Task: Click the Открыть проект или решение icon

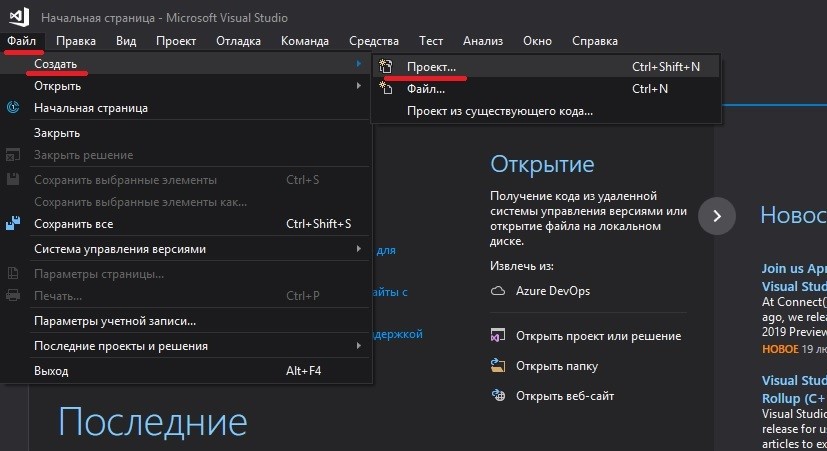Action: [x=498, y=336]
